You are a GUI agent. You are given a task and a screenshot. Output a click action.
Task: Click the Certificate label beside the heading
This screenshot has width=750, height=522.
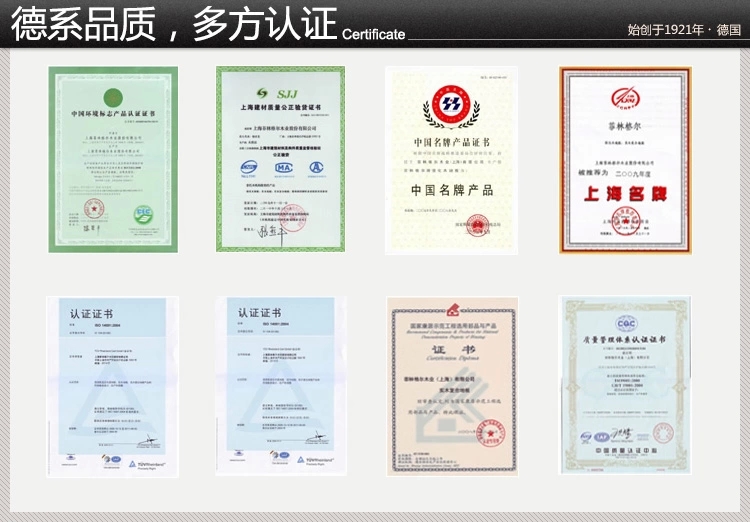(374, 35)
